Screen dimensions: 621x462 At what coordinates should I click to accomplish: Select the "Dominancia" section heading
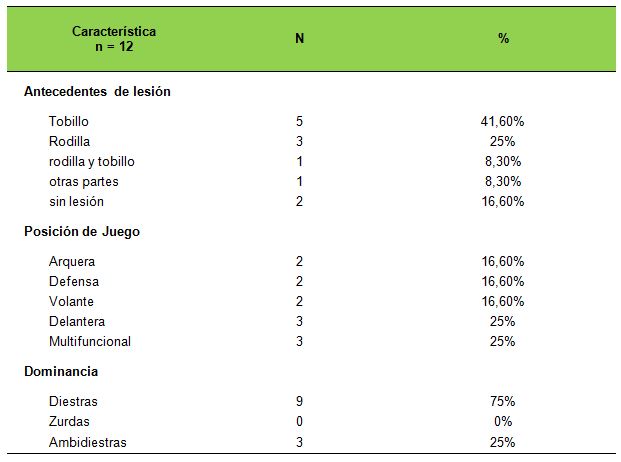(x=61, y=372)
